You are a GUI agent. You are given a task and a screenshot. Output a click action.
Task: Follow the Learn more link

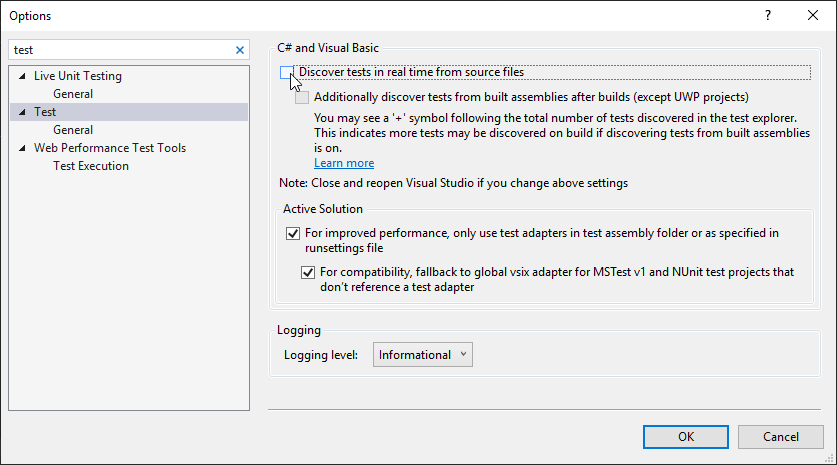click(x=344, y=163)
